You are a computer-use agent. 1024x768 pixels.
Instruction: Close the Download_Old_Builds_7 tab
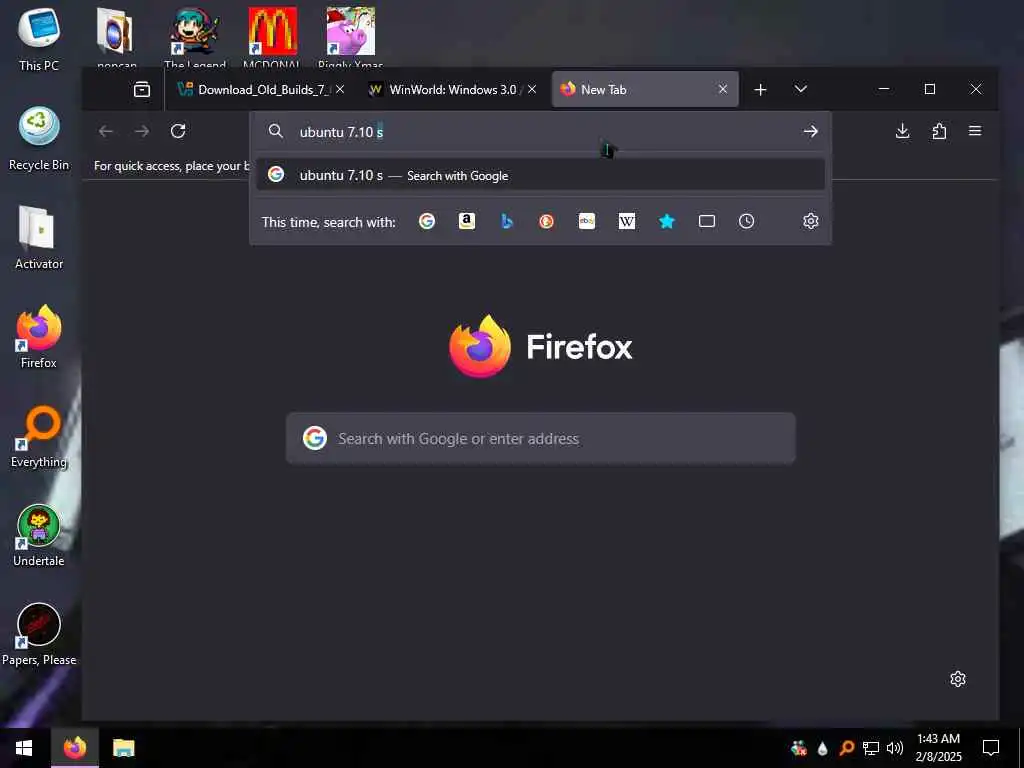pyautogui.click(x=340, y=89)
